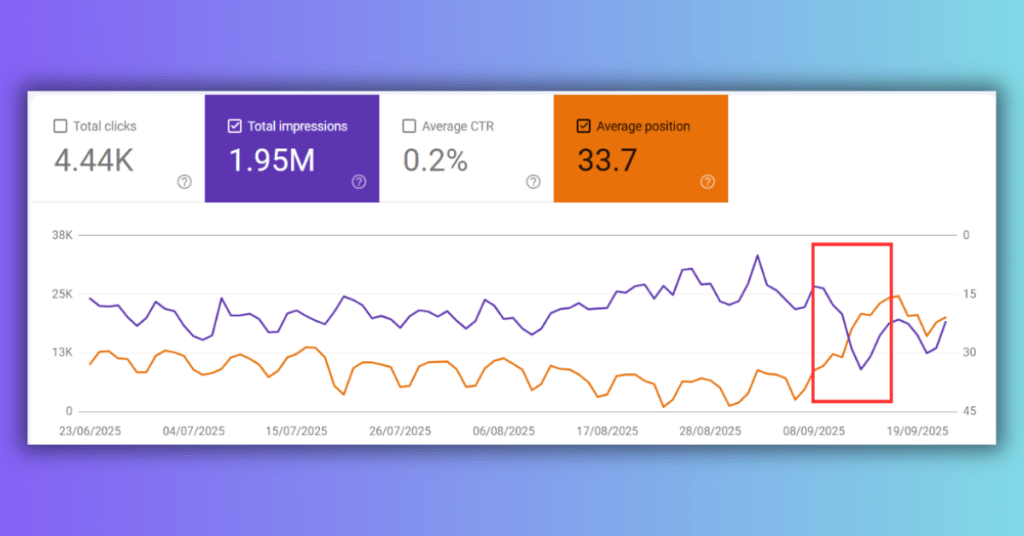Click the 19/09/2025 date on the axis
This screenshot has height=536, width=1024.
[x=917, y=431]
